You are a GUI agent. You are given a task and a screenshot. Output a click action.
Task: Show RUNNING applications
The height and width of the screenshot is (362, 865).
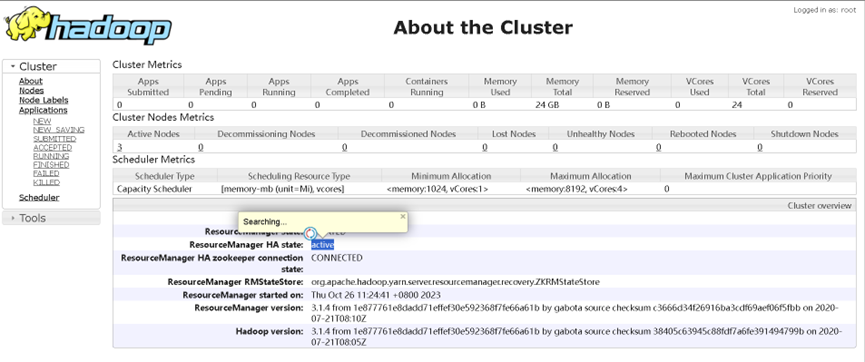[x=51, y=156]
